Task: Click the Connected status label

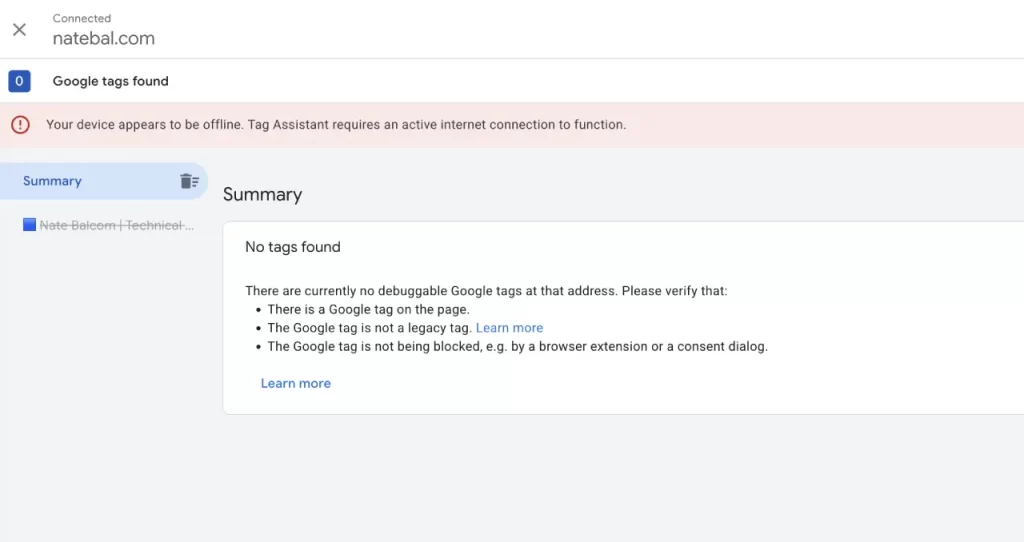Action: (x=82, y=18)
